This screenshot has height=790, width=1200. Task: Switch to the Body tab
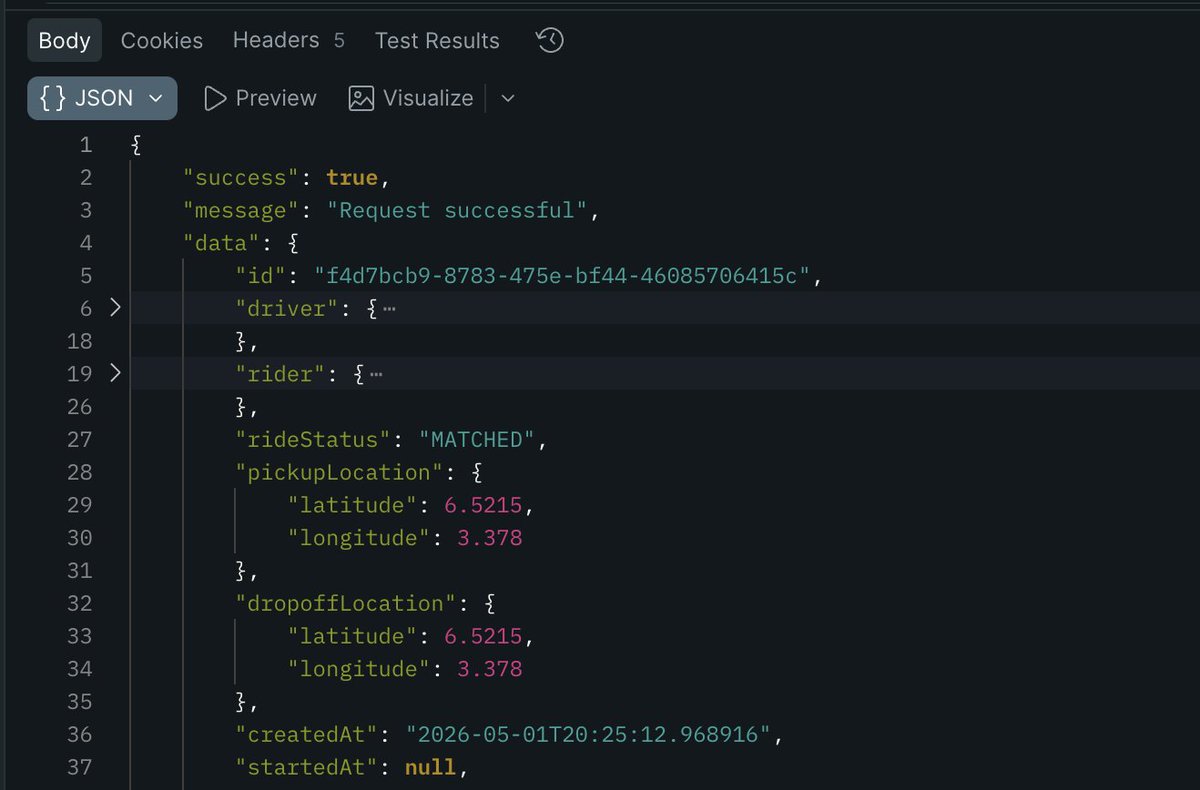click(x=64, y=41)
